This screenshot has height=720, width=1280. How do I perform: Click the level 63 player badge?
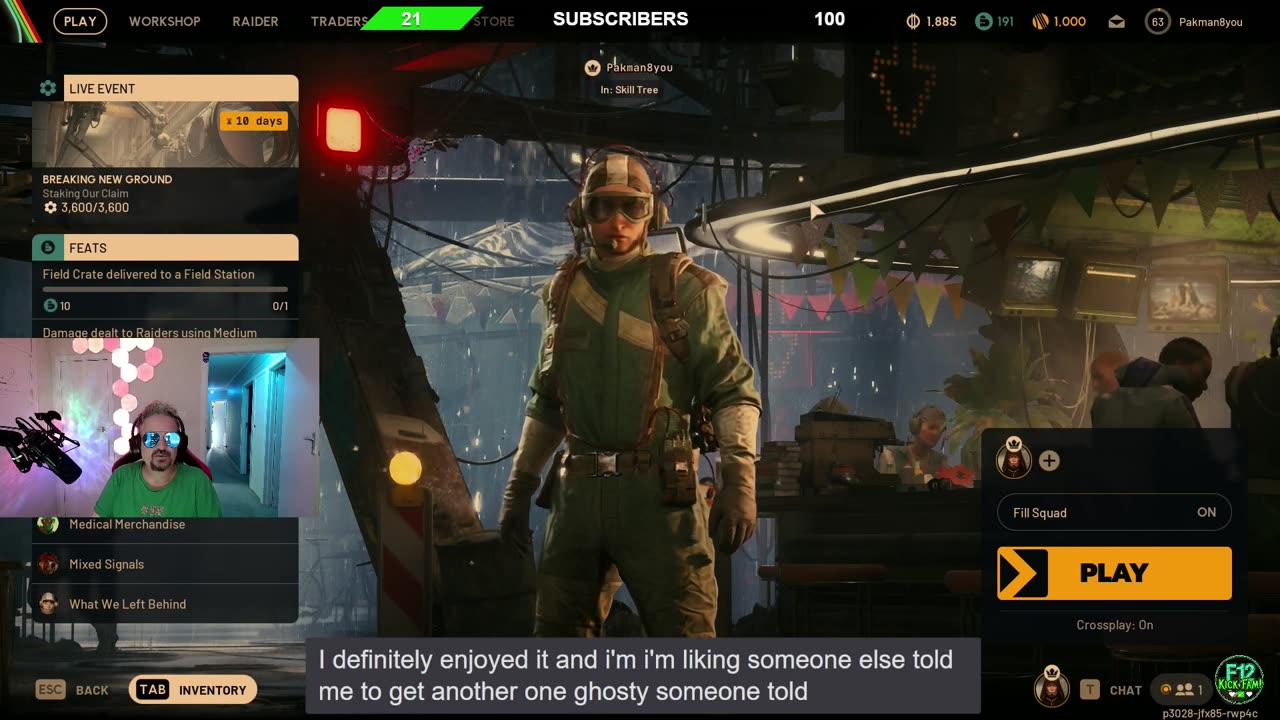click(x=1158, y=21)
